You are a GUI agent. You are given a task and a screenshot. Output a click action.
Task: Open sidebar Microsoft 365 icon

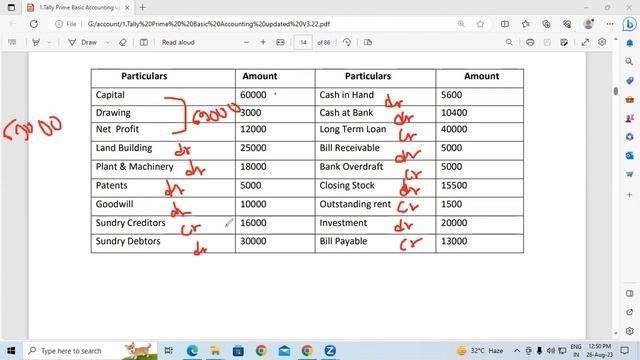tap(629, 137)
